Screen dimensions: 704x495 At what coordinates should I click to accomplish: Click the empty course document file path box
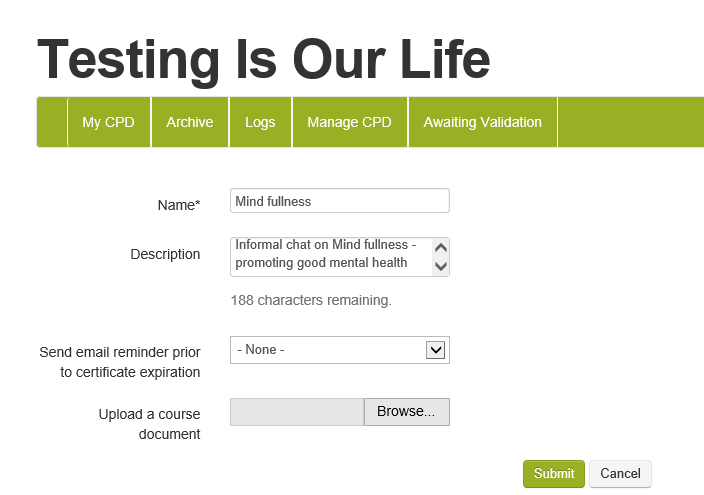pos(297,412)
